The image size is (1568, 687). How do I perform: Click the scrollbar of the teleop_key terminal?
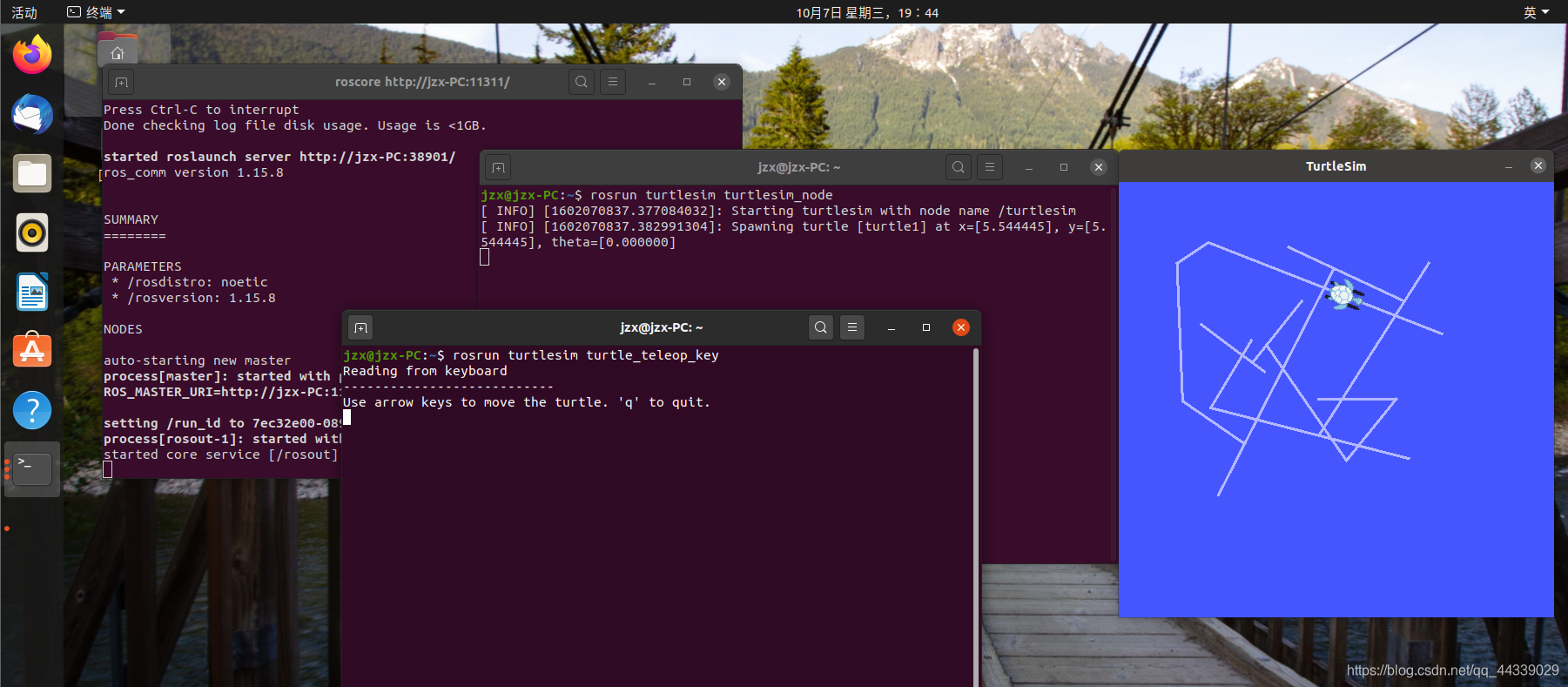975,517
